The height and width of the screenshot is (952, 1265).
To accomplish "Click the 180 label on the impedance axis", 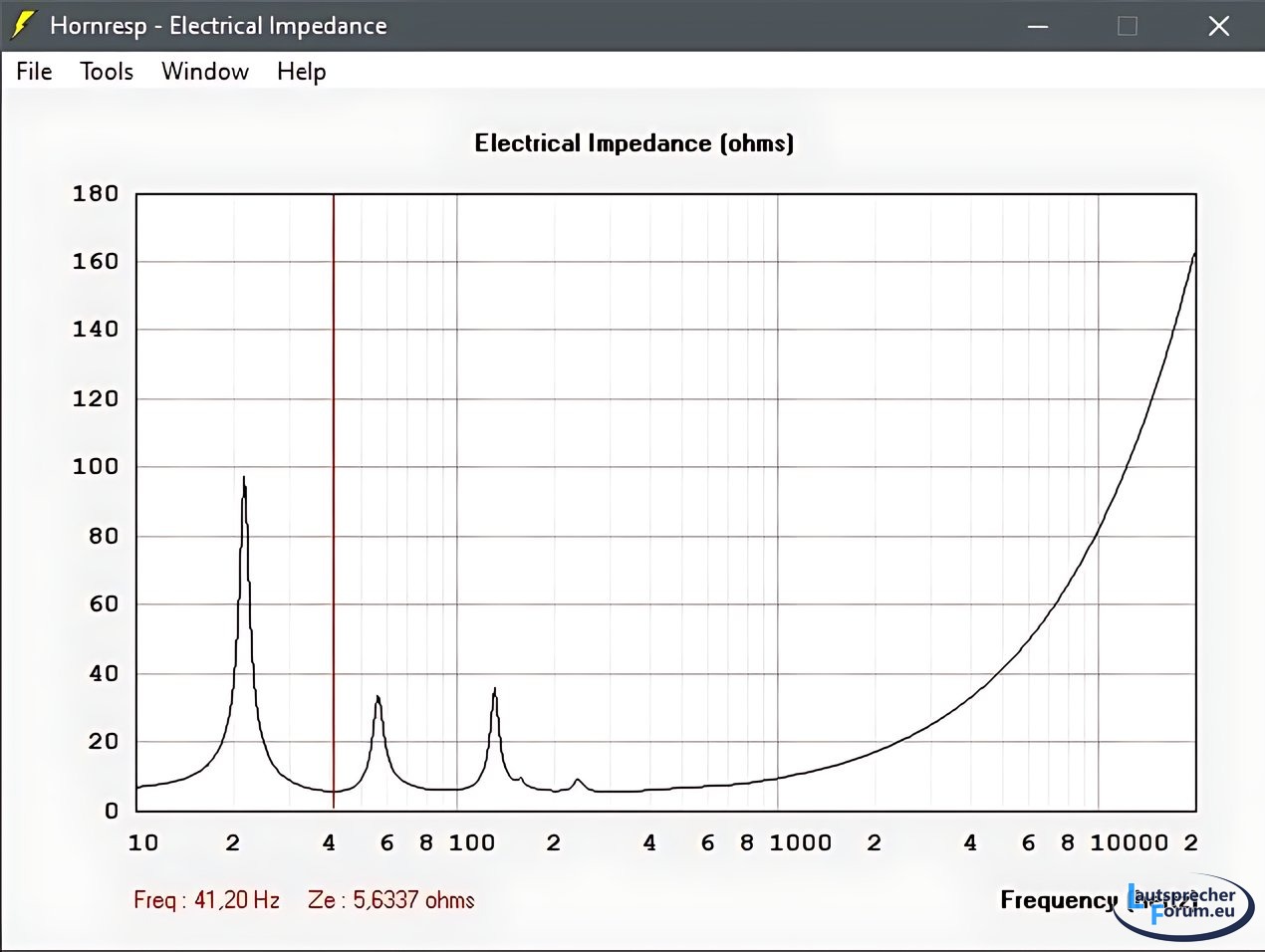I will pos(96,194).
